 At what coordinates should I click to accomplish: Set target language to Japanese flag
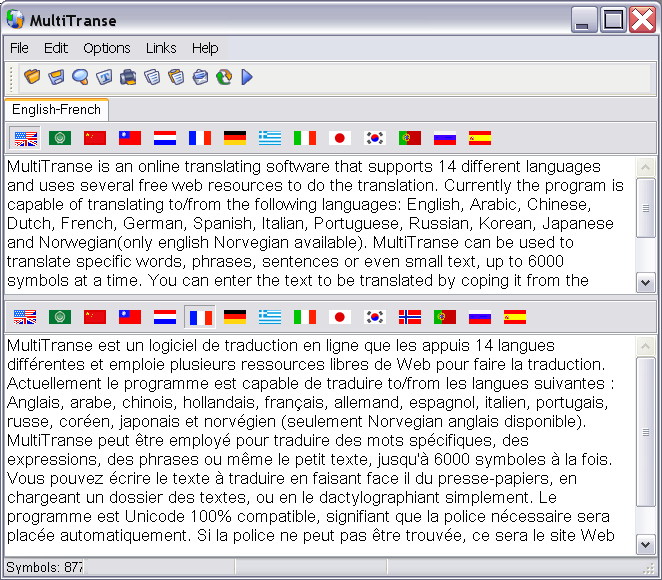(340, 317)
